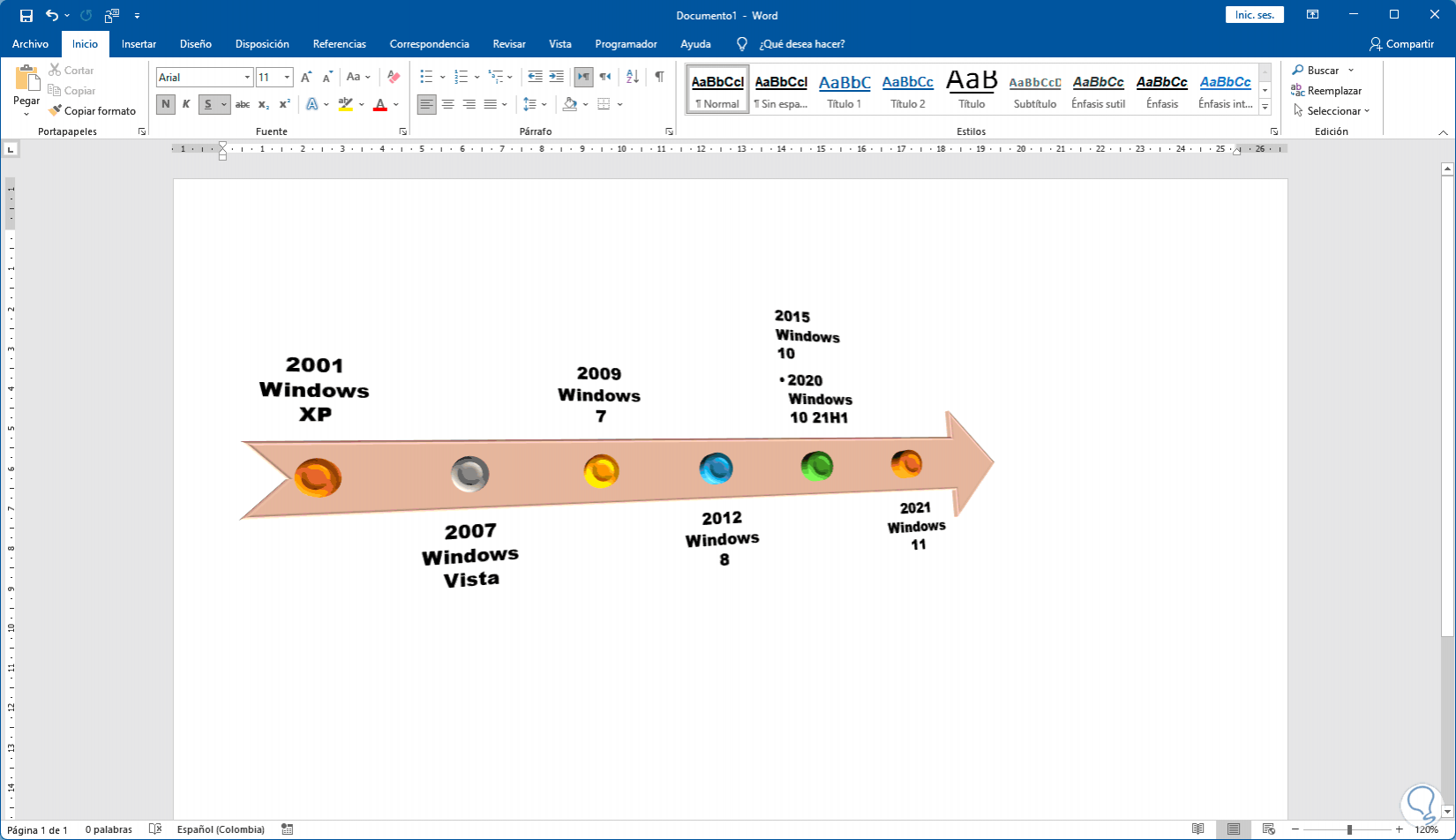Right-align the paragraph
This screenshot has width=1456, height=840.
point(469,104)
